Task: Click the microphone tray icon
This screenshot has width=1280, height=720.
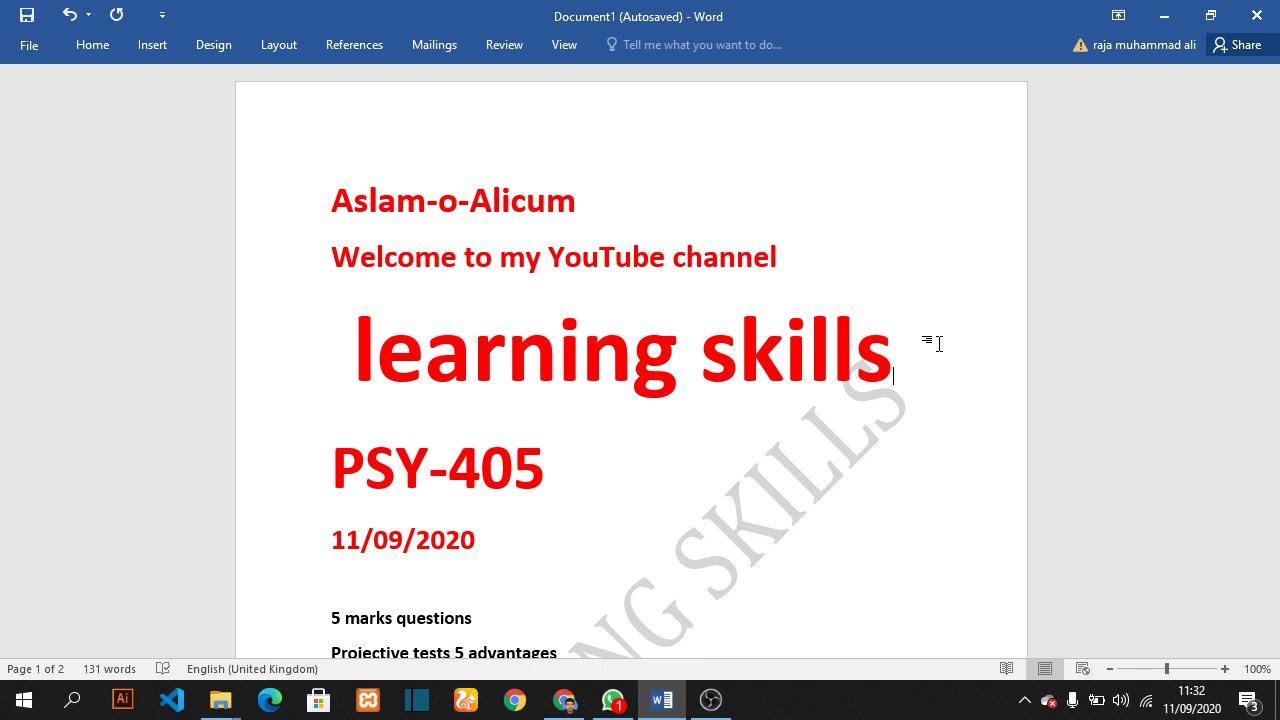Action: point(1073,700)
